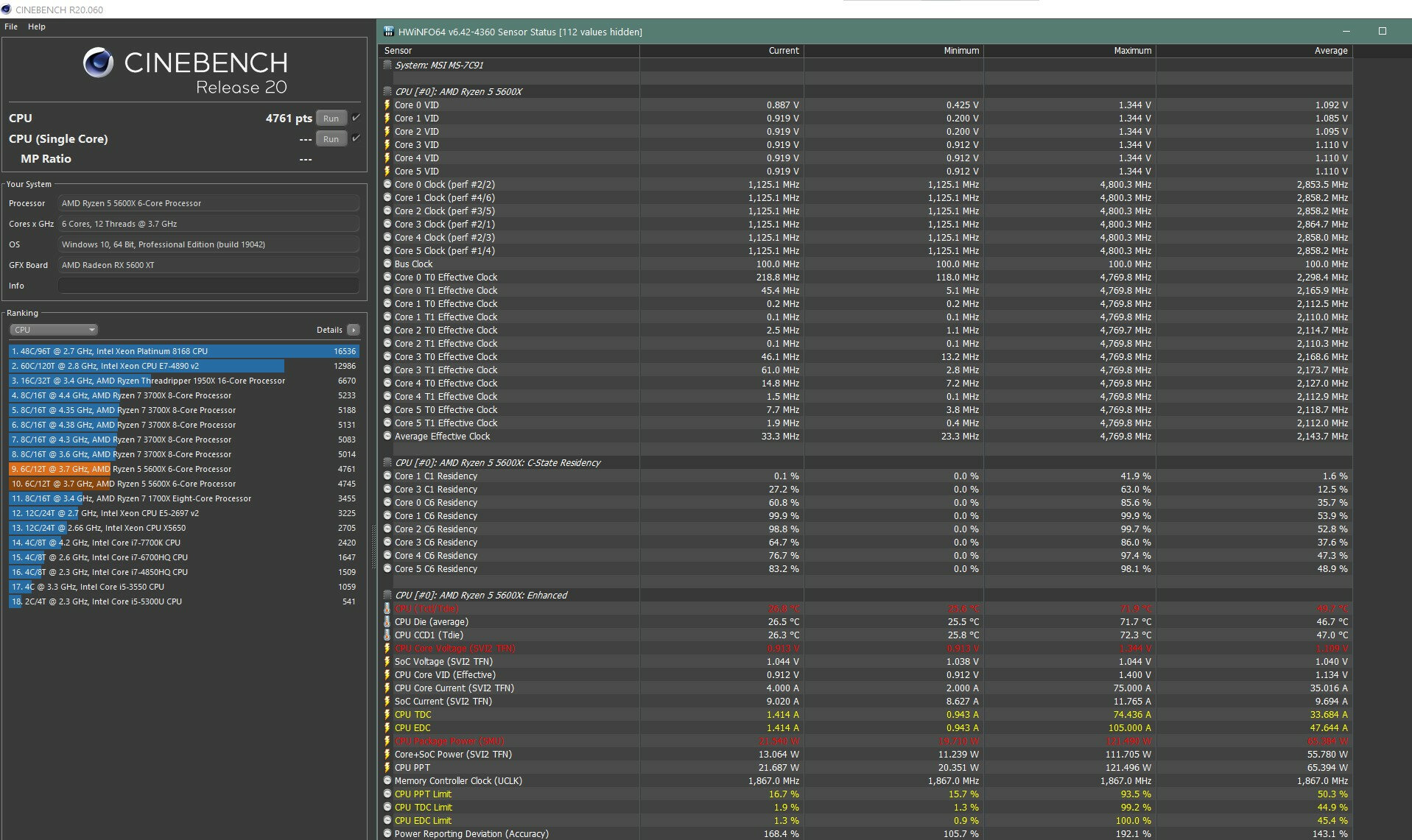Run the CPU multi-core benchmark

point(331,119)
